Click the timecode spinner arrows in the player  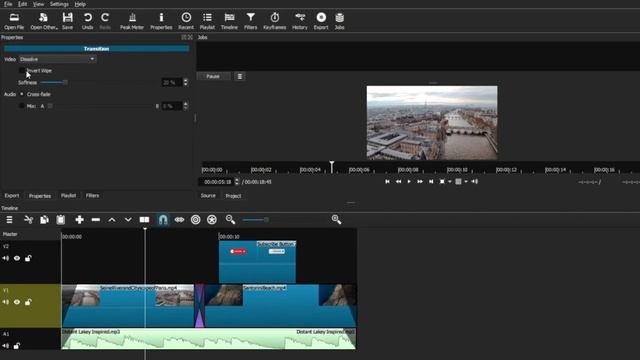[237, 182]
